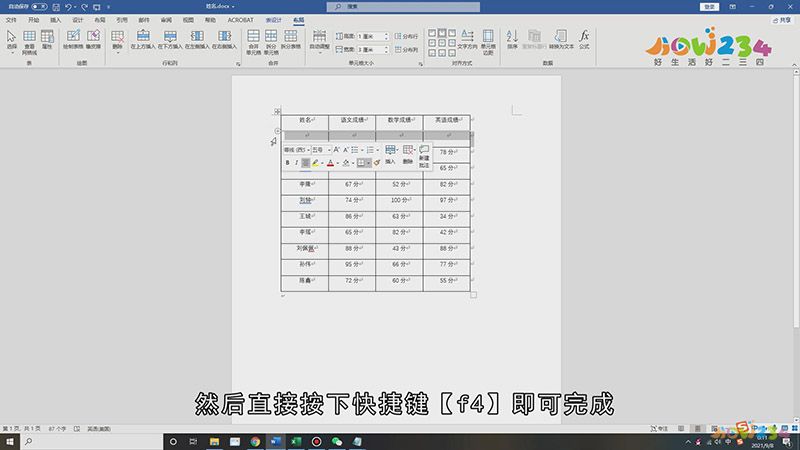This screenshot has height=450, width=800.
Task: Click Distribute Columns (分布列)
Action: click(406, 49)
